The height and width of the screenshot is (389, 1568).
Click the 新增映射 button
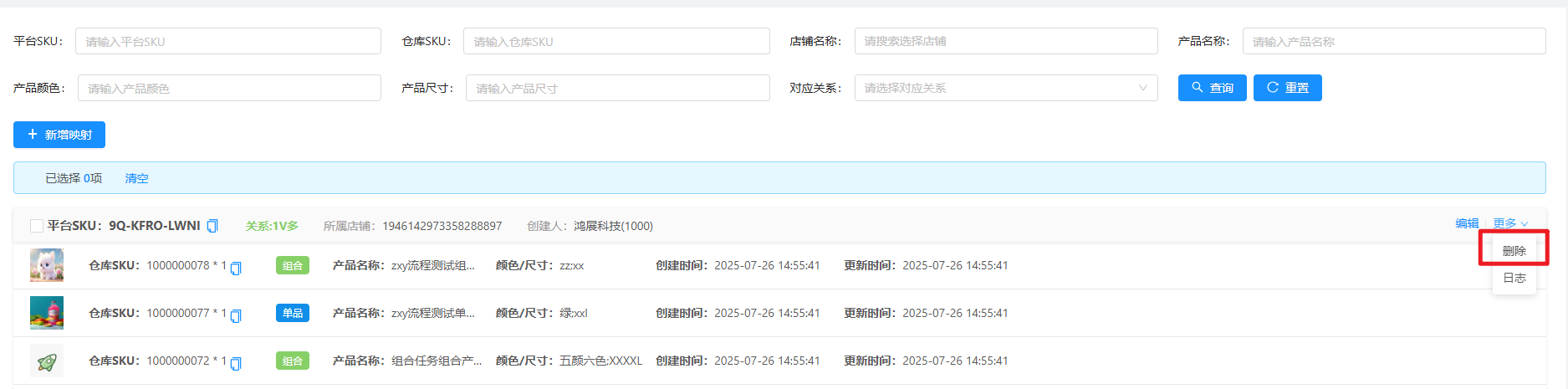click(x=59, y=135)
